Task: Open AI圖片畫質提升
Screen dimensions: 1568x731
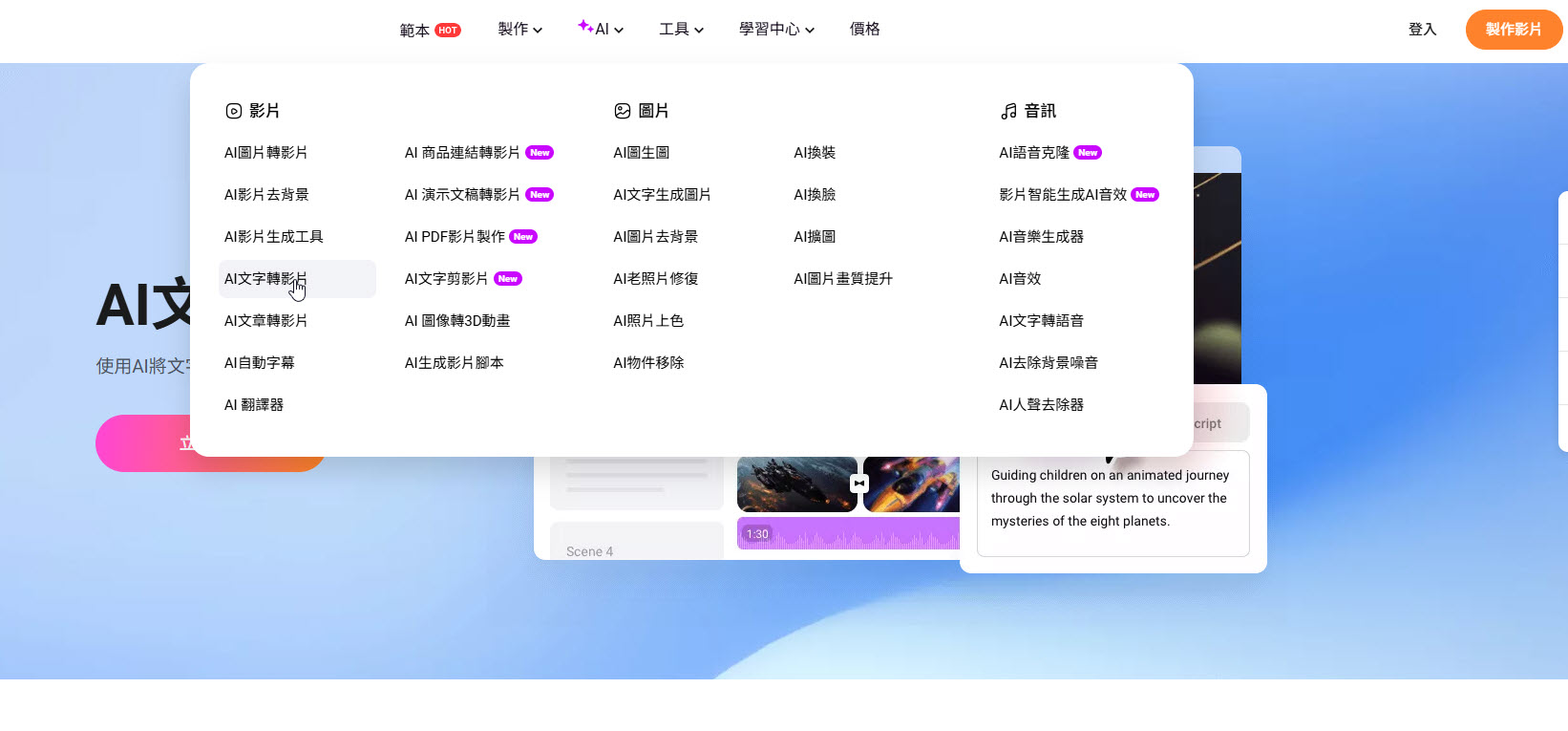Action: click(843, 279)
